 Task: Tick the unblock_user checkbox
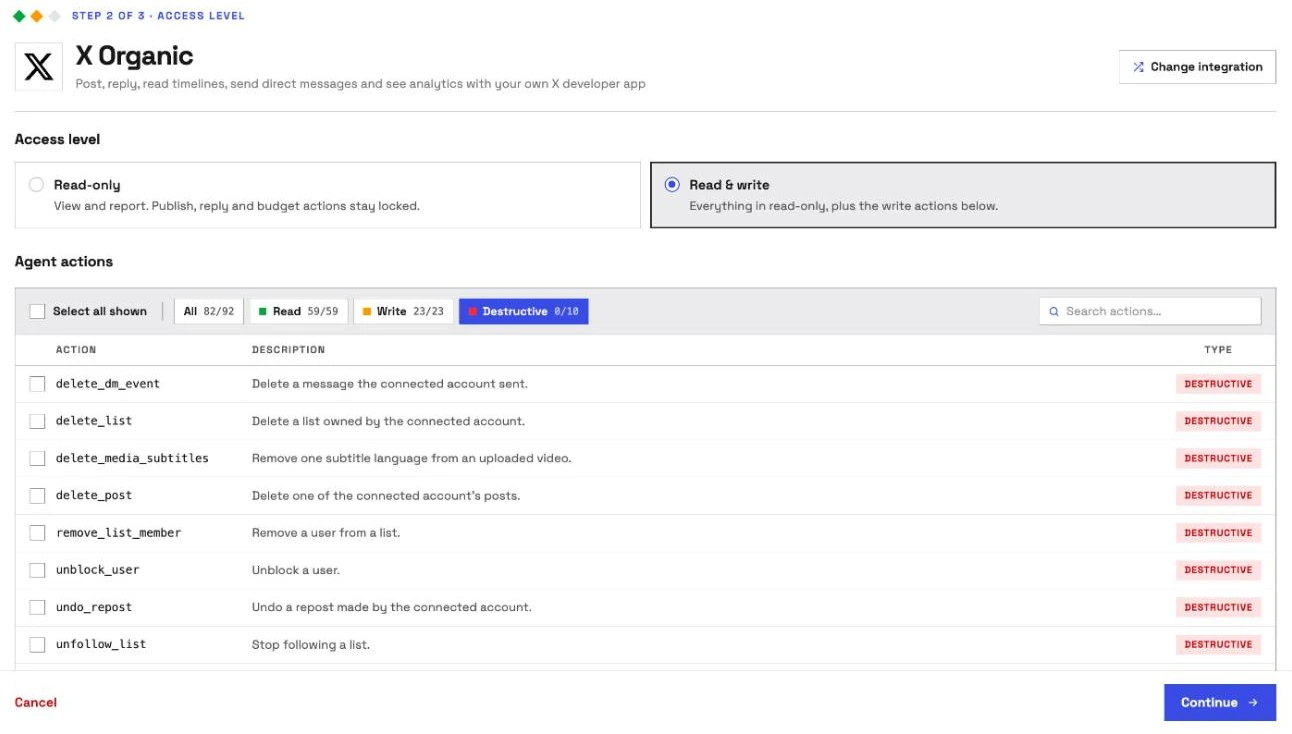[37, 570]
